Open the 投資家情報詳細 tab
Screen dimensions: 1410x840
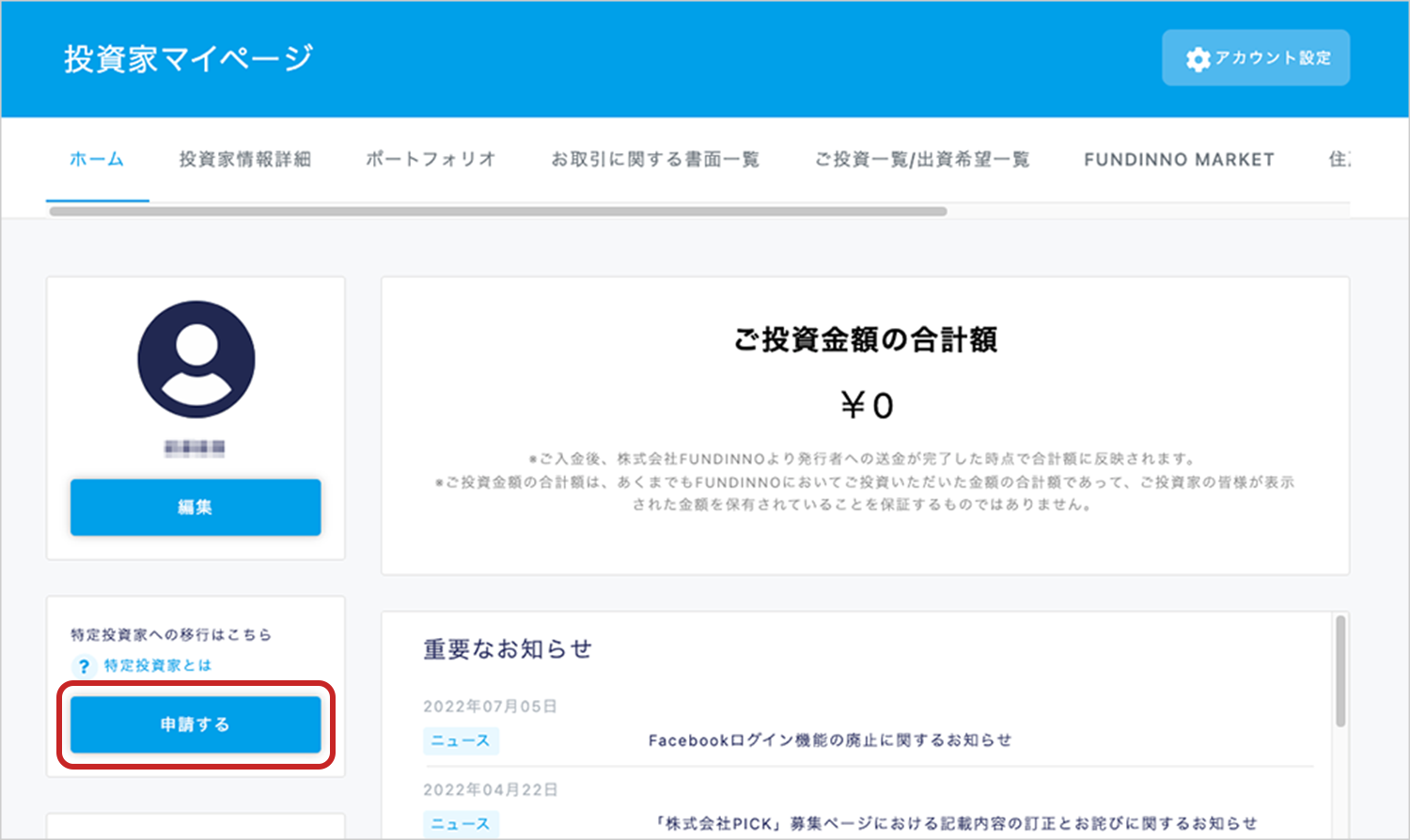[244, 160]
